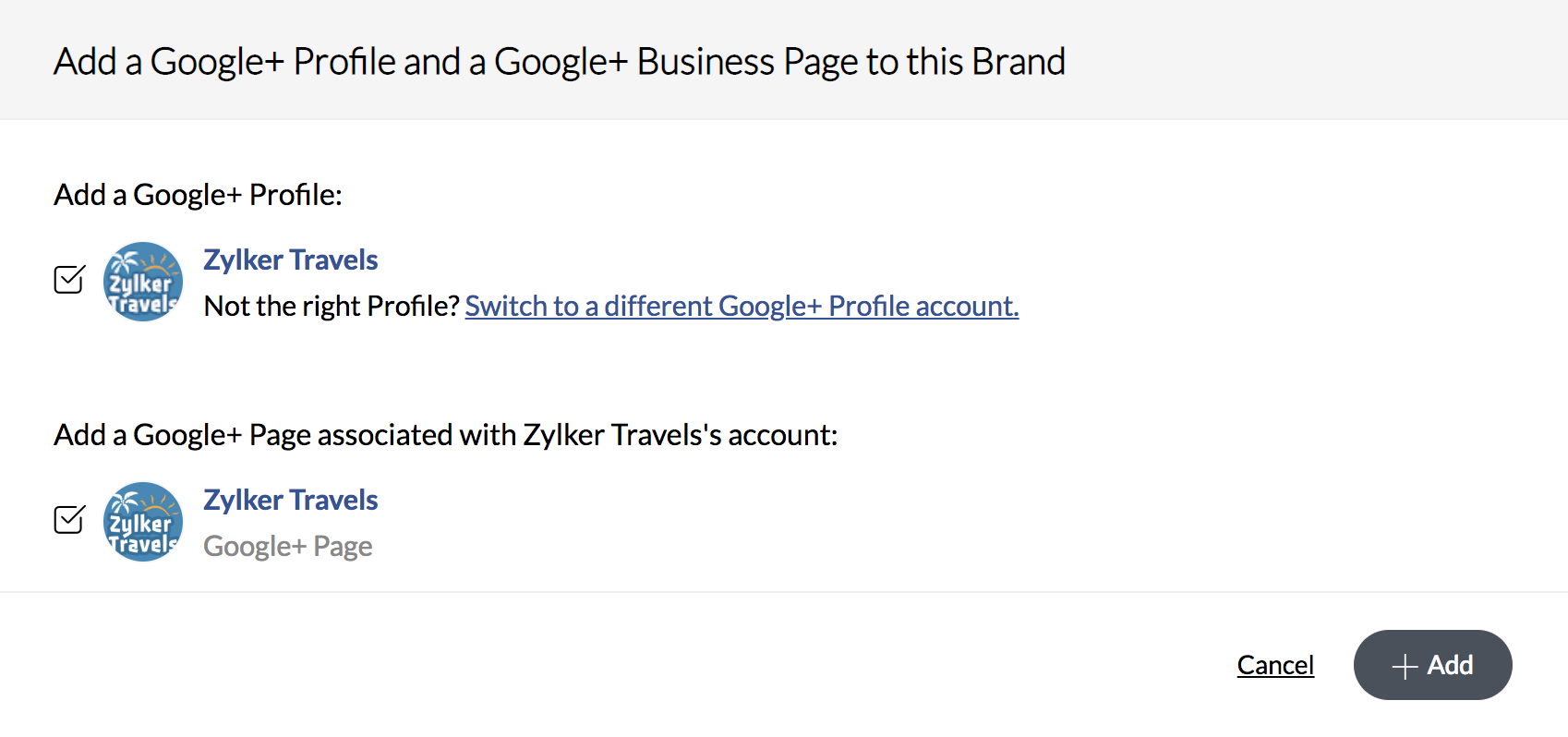Open Zylker Travels profile name link
The height and width of the screenshot is (737, 1568).
click(x=290, y=260)
